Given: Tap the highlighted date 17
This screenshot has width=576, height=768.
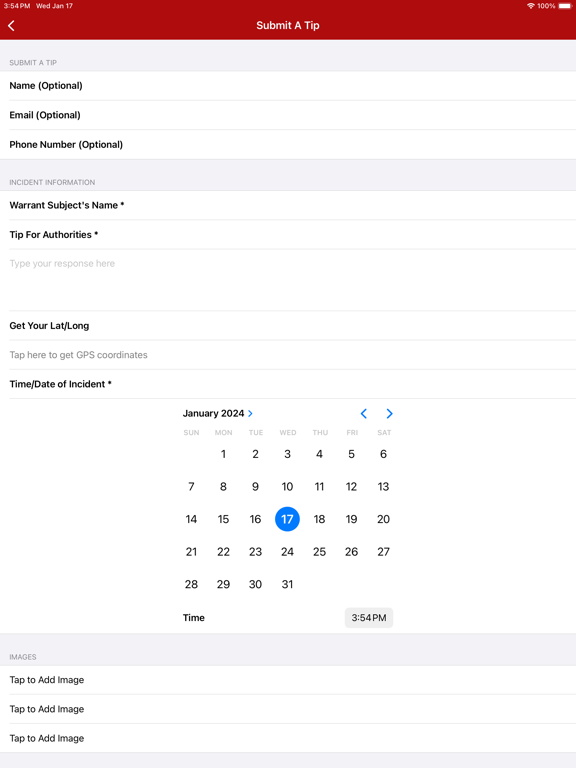Looking at the screenshot, I should point(288,519).
